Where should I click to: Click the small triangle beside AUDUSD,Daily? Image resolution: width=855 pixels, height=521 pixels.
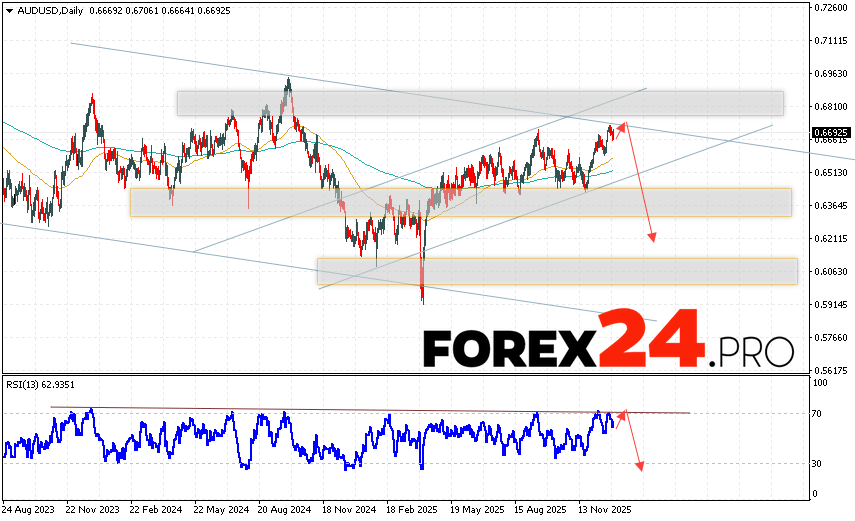tap(8, 8)
